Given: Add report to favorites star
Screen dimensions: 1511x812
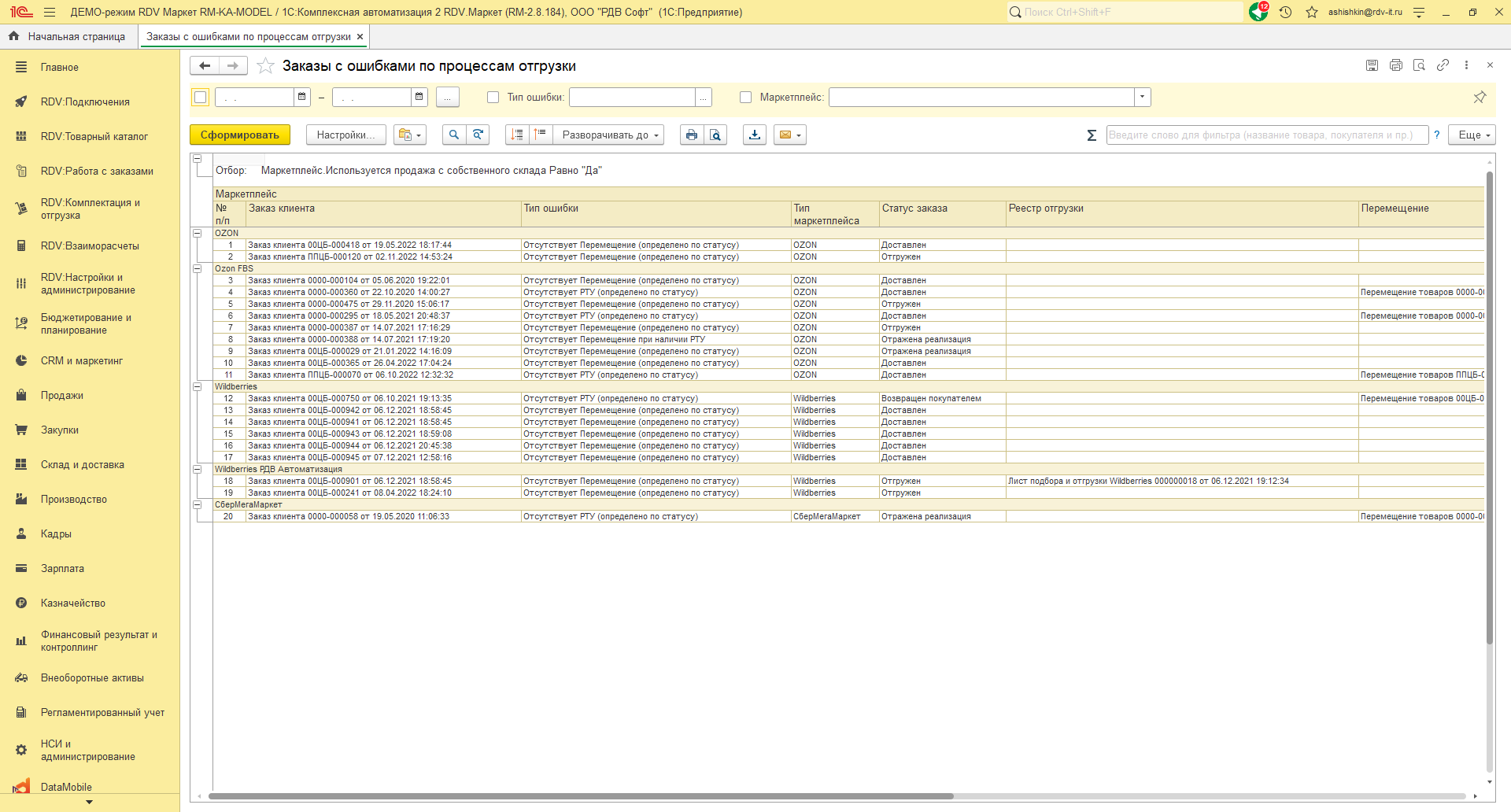Looking at the screenshot, I should pyautogui.click(x=266, y=66).
